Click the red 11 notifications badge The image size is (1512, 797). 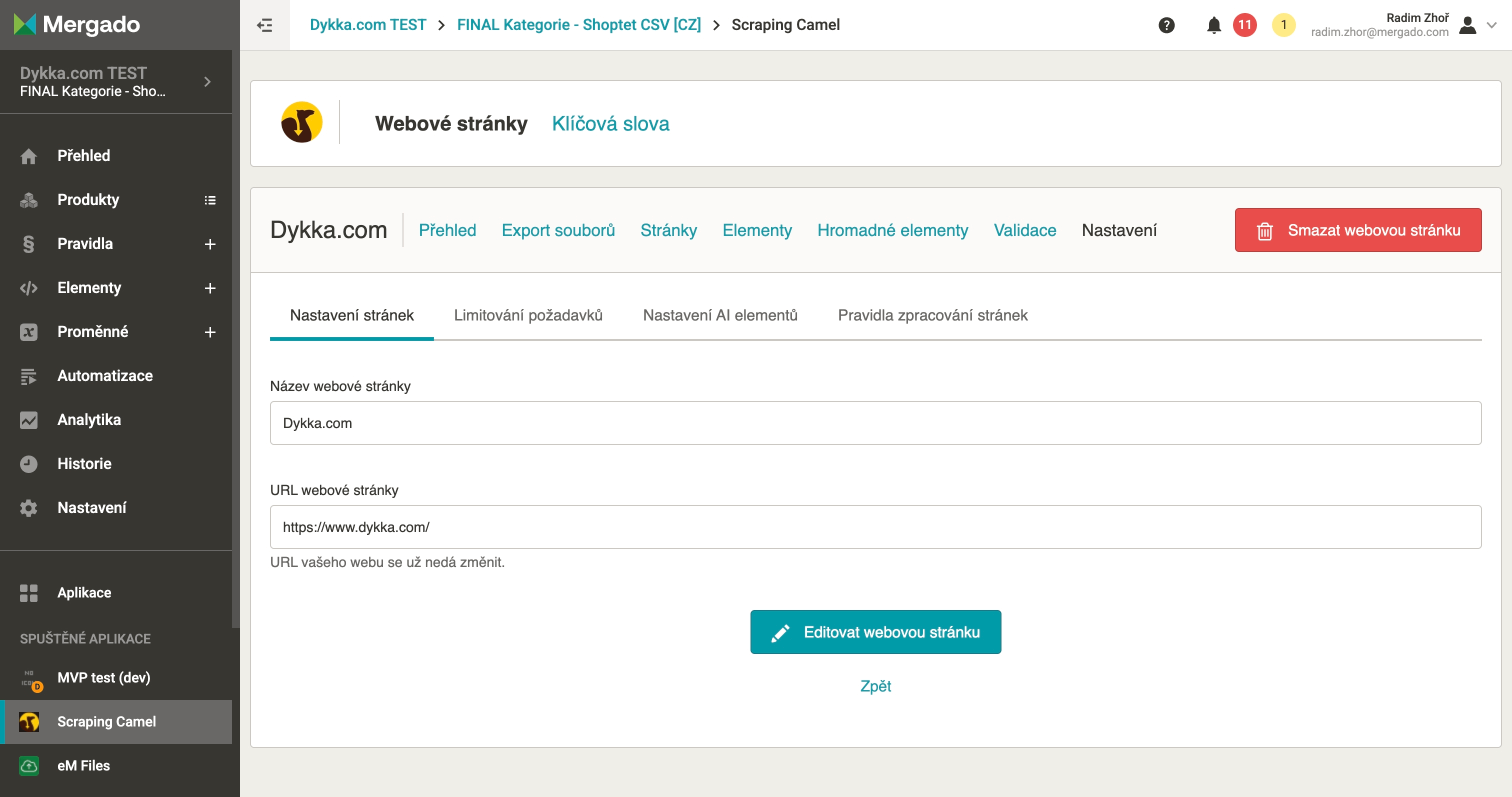click(1244, 24)
